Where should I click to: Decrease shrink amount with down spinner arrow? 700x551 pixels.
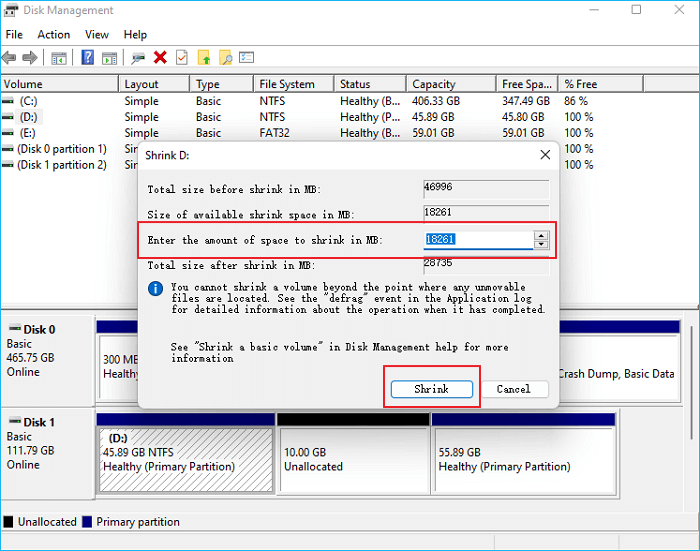(x=541, y=244)
